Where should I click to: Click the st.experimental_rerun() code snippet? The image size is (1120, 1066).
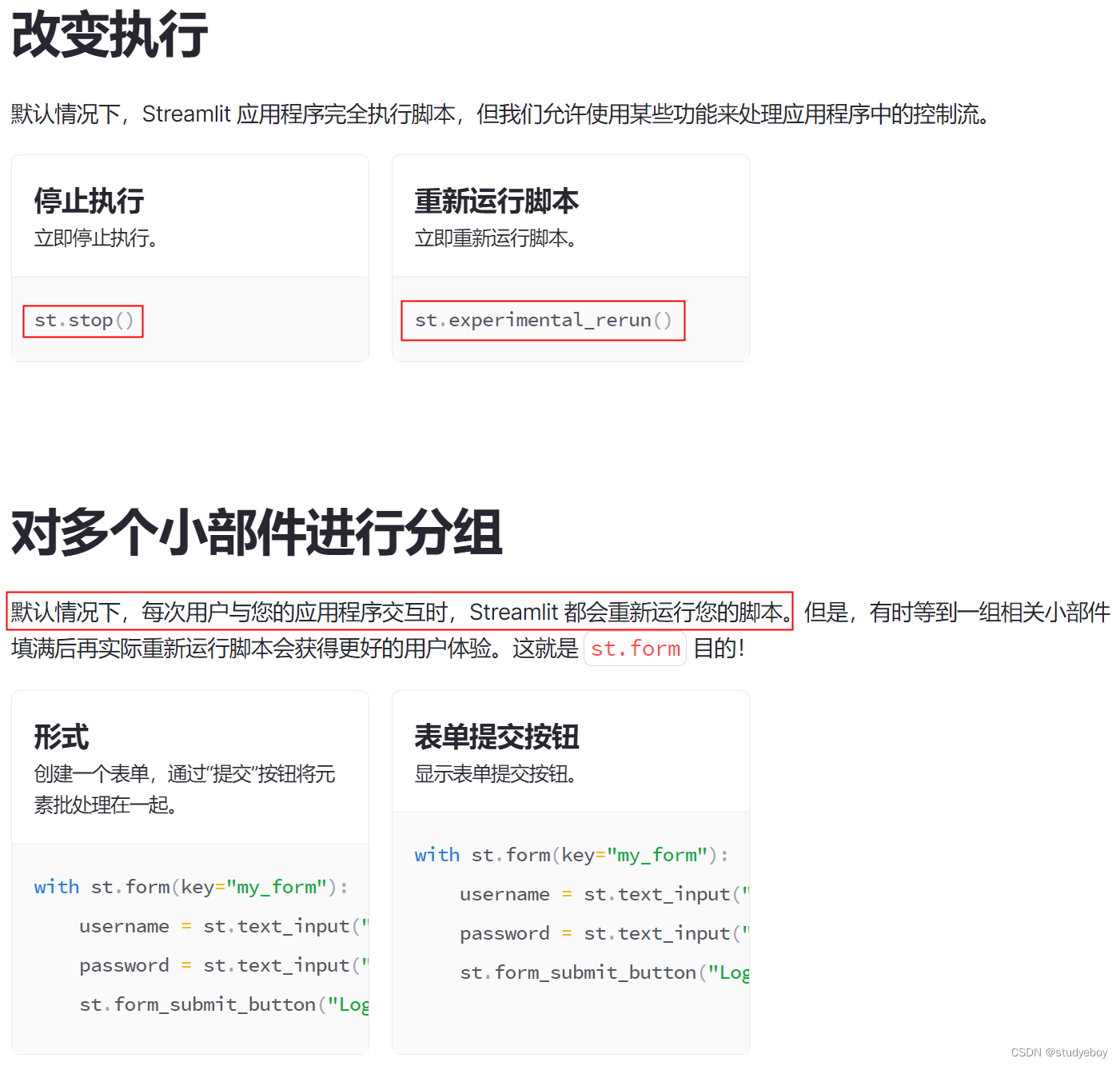[x=544, y=321]
